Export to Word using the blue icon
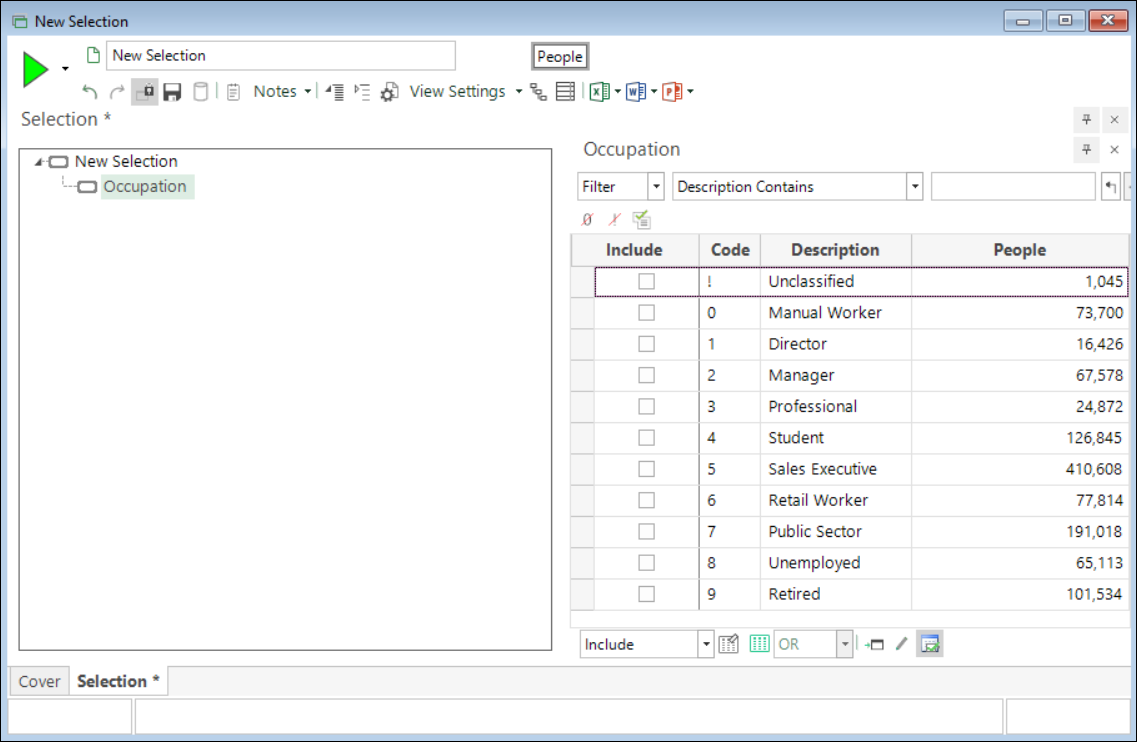 tap(635, 92)
